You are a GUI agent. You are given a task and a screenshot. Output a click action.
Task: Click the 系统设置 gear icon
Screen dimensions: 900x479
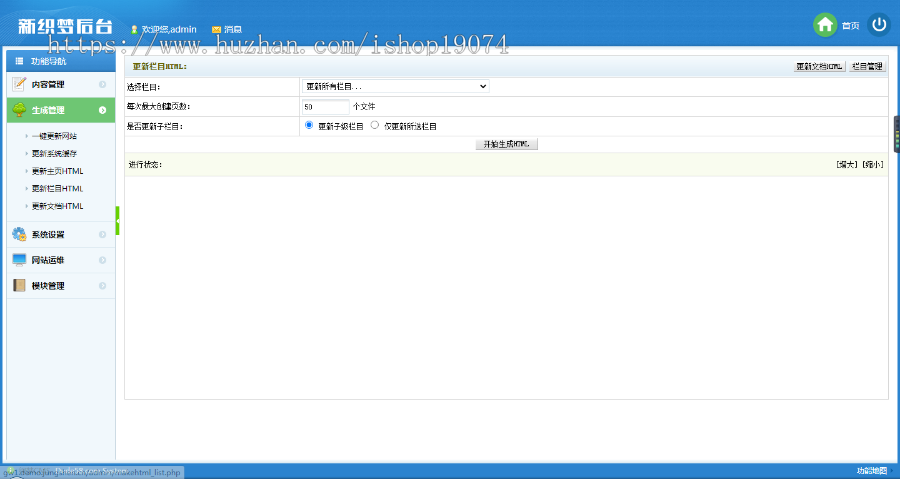click(19, 234)
